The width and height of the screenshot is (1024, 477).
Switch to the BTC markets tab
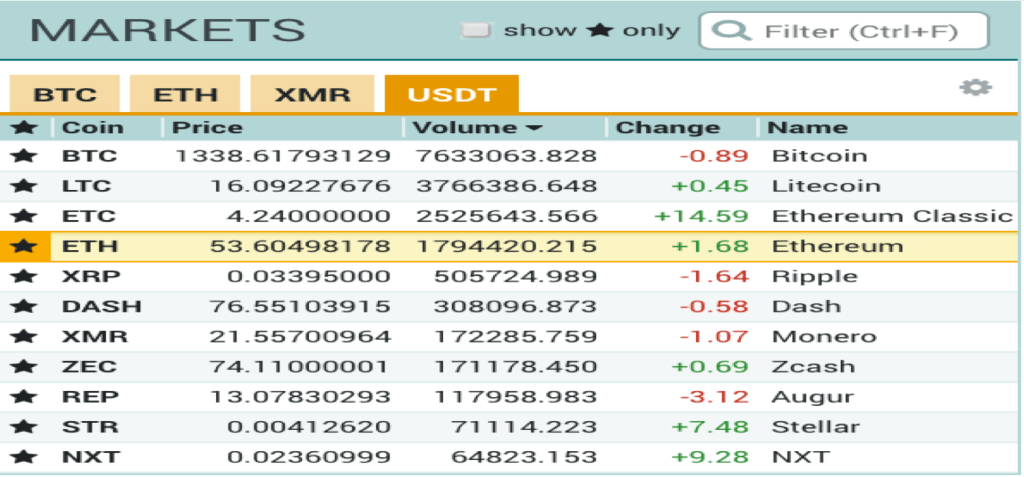point(65,94)
